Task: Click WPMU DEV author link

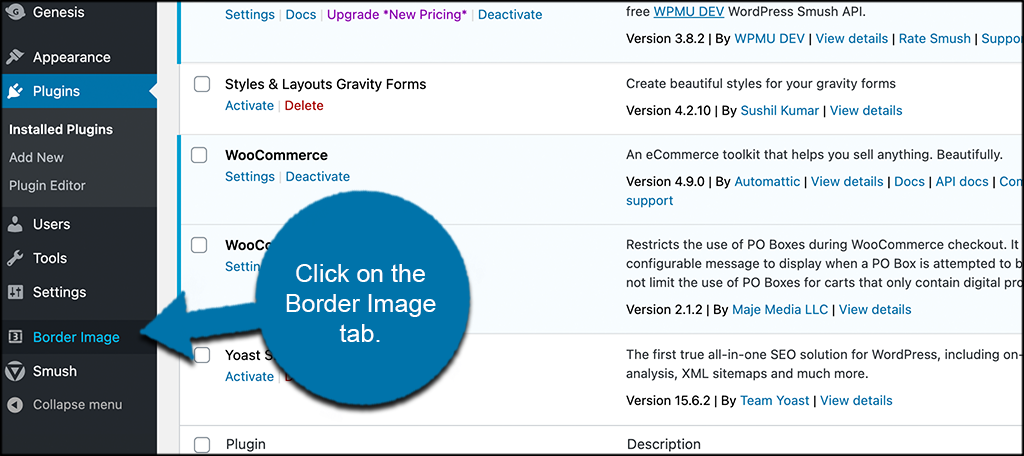Action: pos(770,39)
